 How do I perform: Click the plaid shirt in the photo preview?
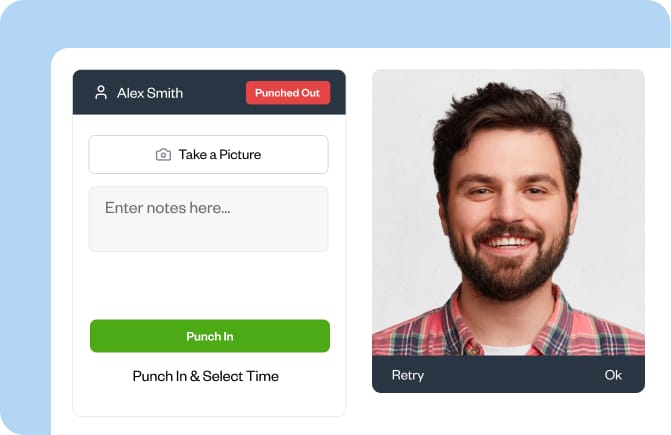click(x=508, y=329)
